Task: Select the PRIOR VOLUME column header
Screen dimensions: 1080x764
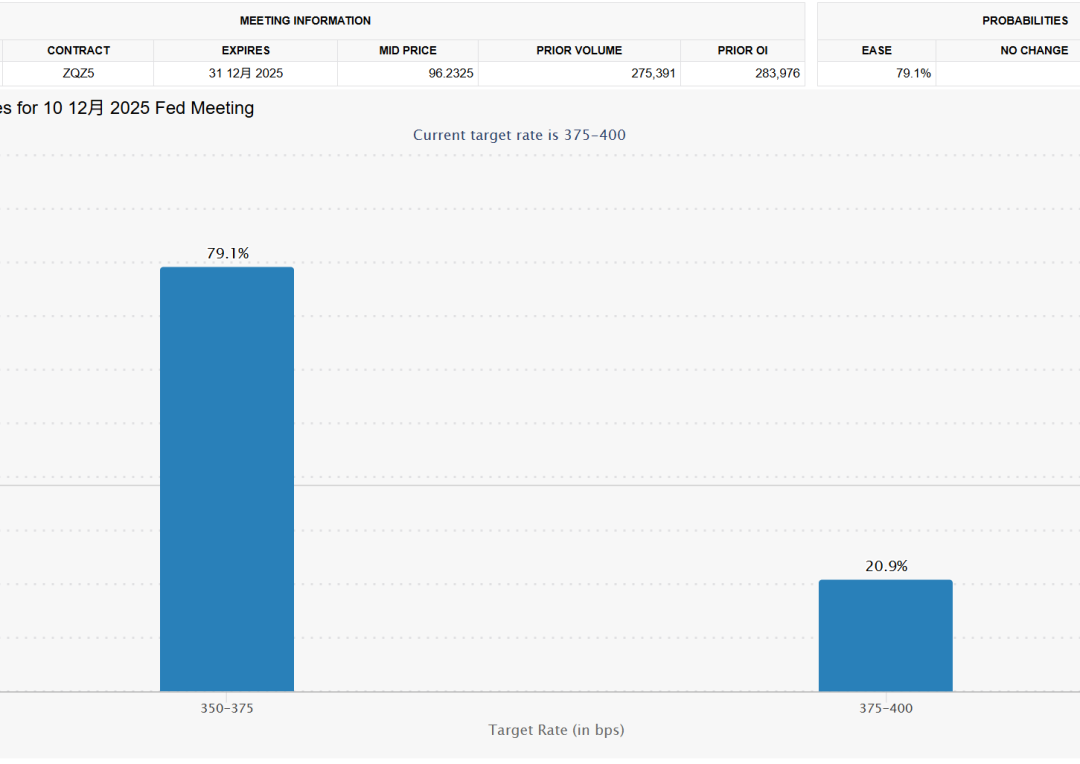Action: pyautogui.click(x=579, y=50)
